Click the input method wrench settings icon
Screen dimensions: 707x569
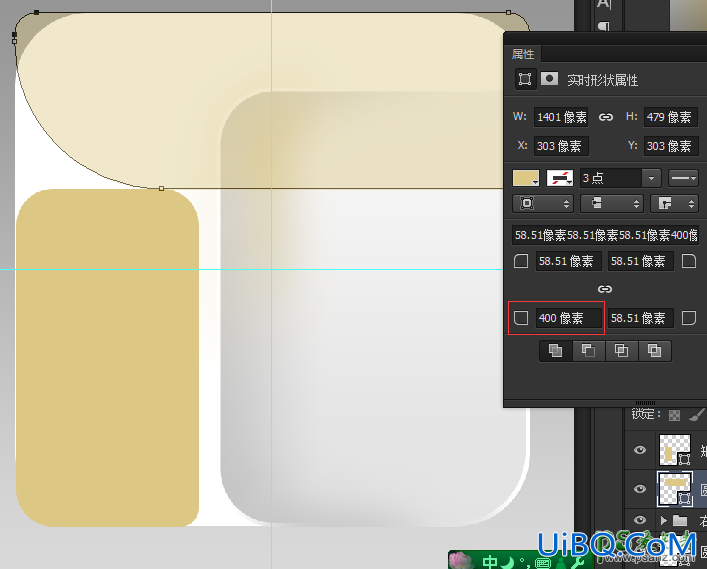(577, 562)
